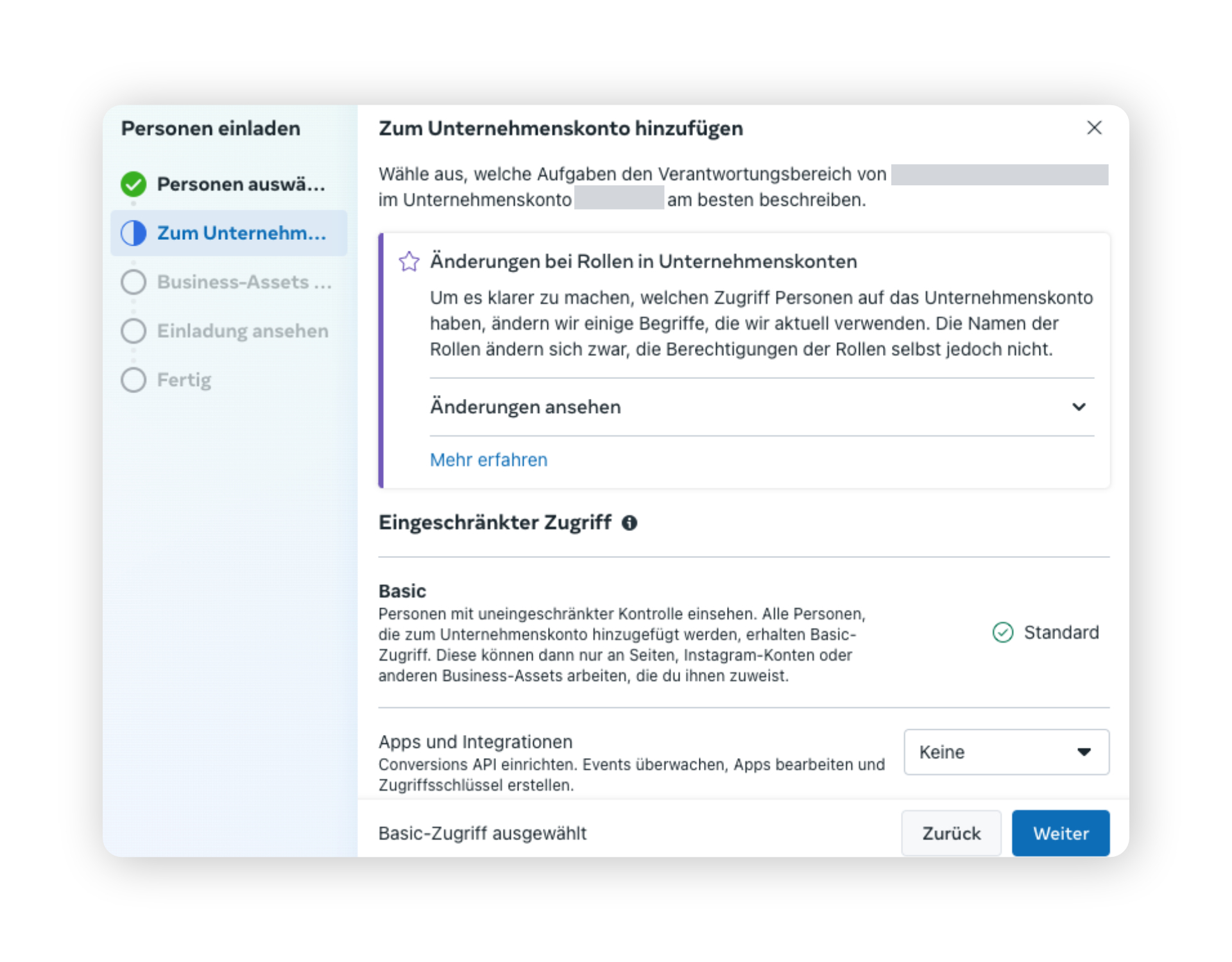Viewport: 1232px width, 962px height.
Task: Click the green Standard checkmark for Basic
Action: pyautogui.click(x=1002, y=632)
